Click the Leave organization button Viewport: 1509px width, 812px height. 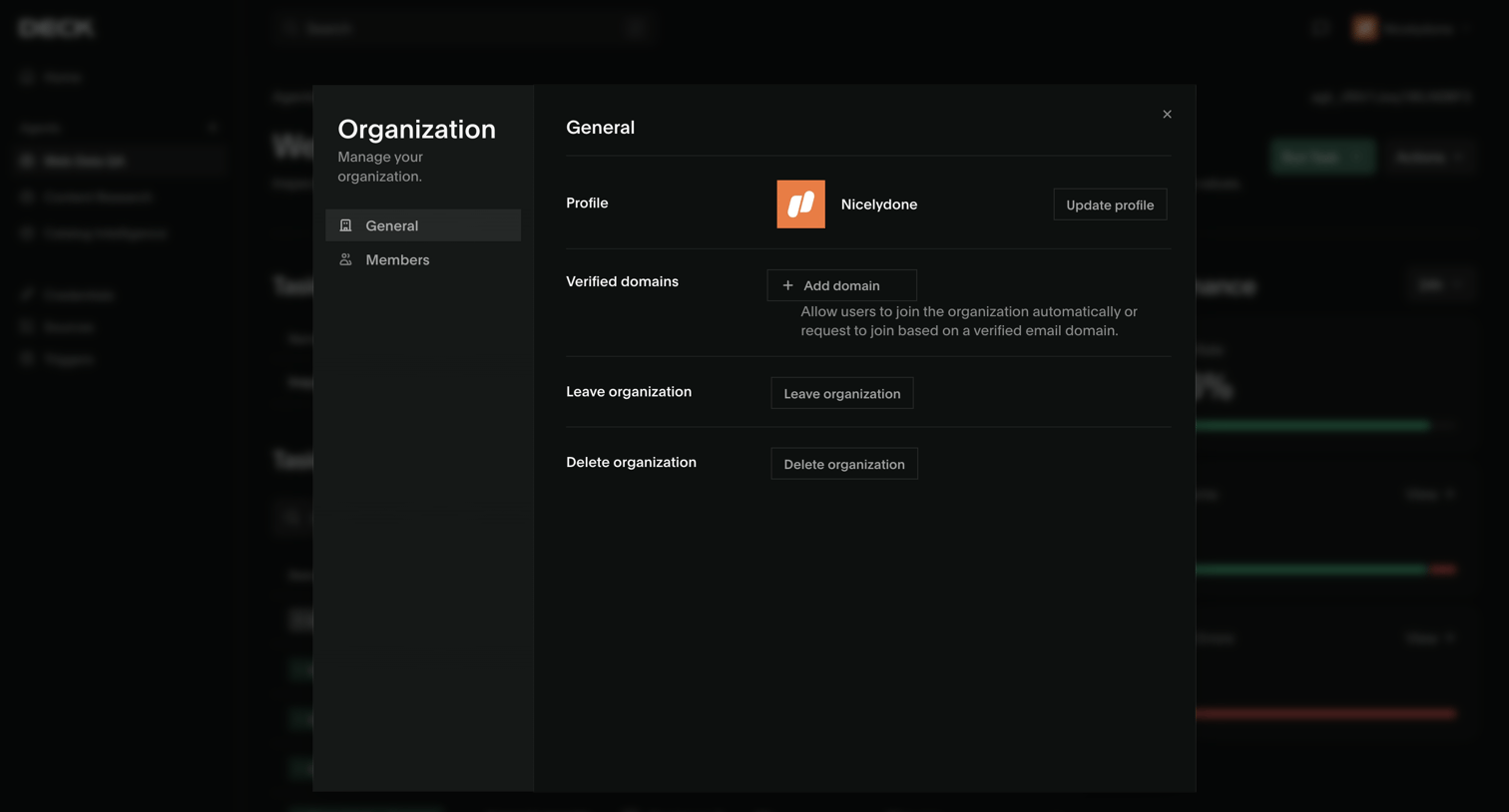[841, 393]
